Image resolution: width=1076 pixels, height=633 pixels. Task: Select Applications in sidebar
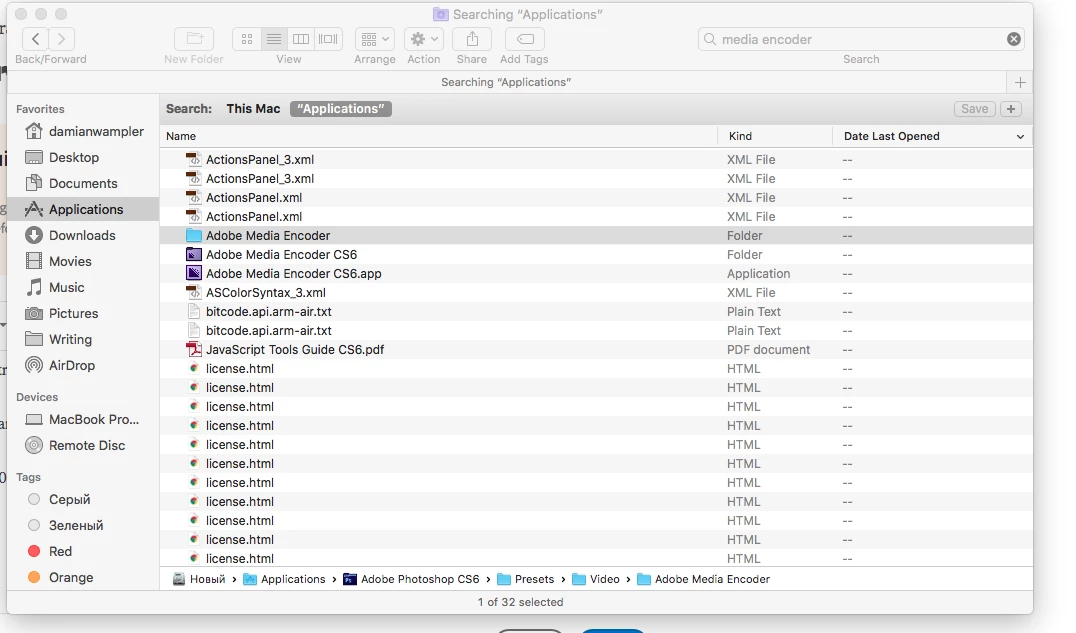83,209
